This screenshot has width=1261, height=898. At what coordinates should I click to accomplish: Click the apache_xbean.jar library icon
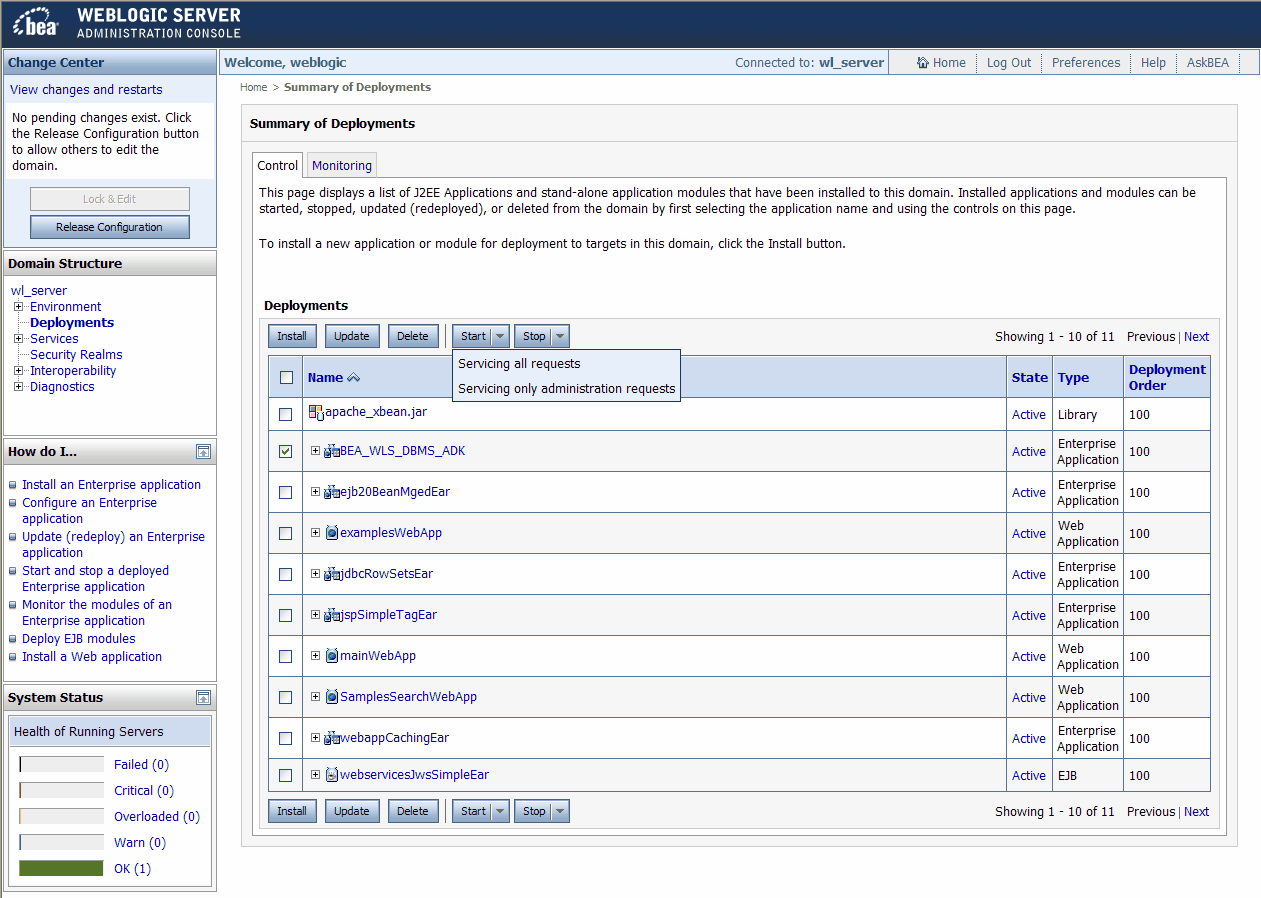click(316, 413)
